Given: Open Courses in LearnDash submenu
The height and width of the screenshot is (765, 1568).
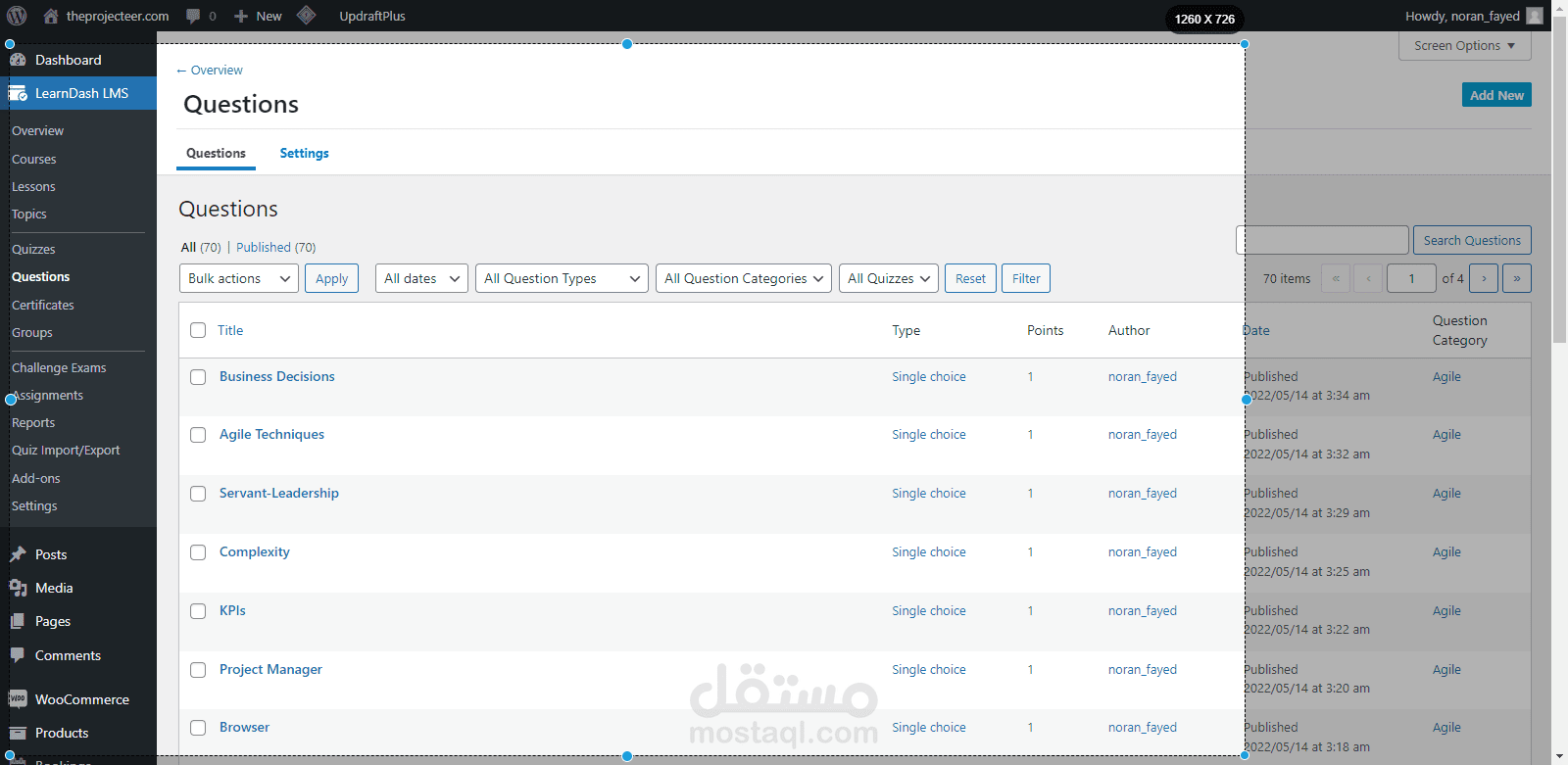Looking at the screenshot, I should [34, 159].
